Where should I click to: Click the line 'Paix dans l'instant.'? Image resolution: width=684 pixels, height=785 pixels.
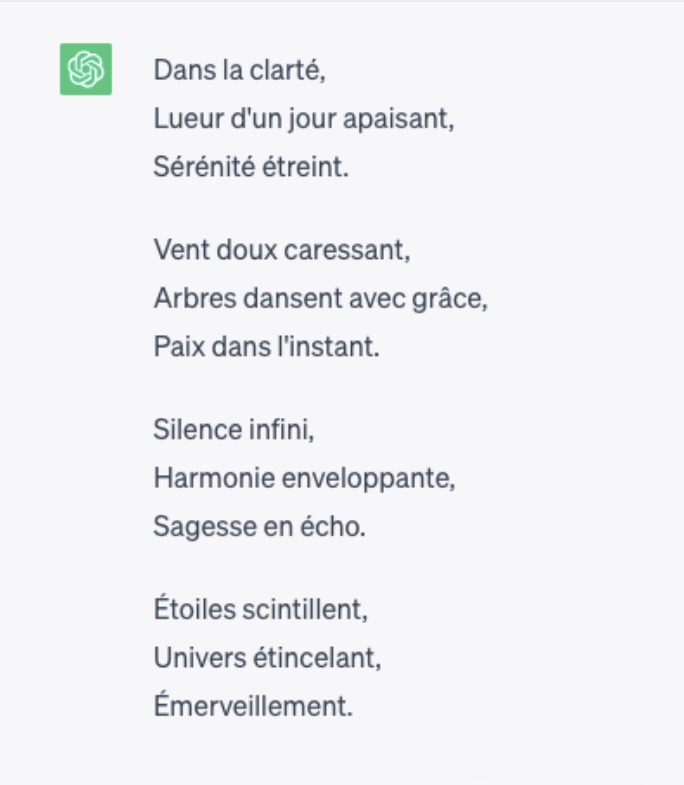266,347
